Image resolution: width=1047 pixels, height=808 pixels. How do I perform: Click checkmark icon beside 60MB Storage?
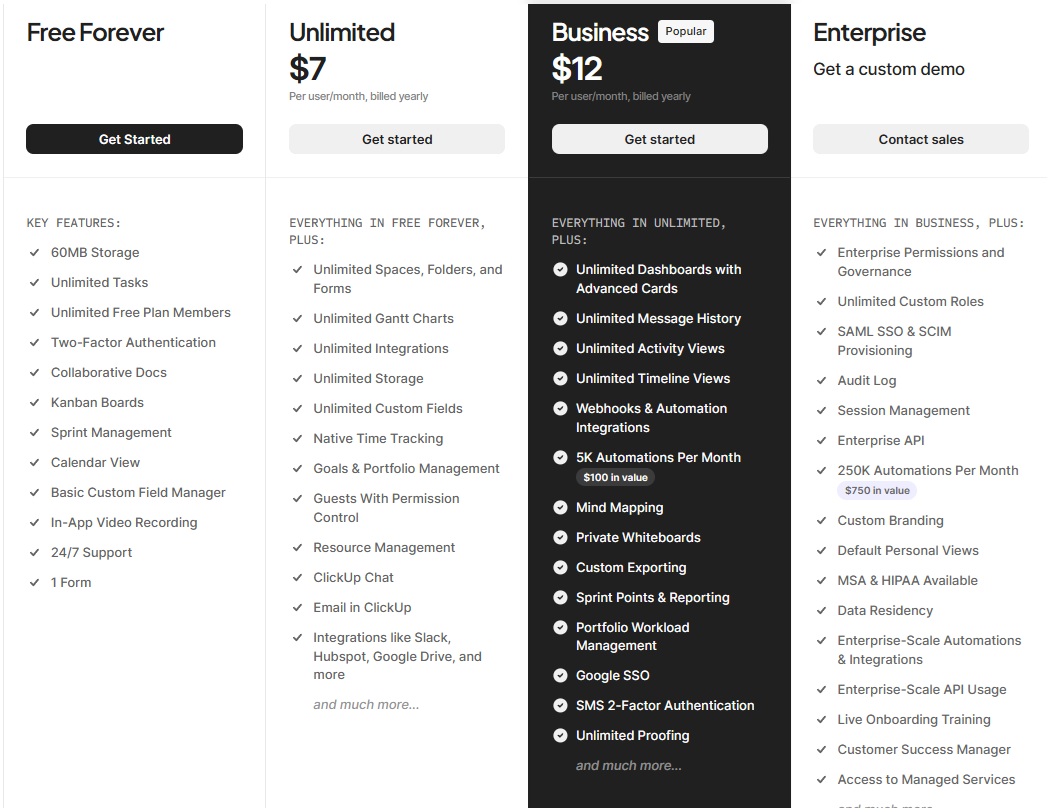[x=34, y=252]
